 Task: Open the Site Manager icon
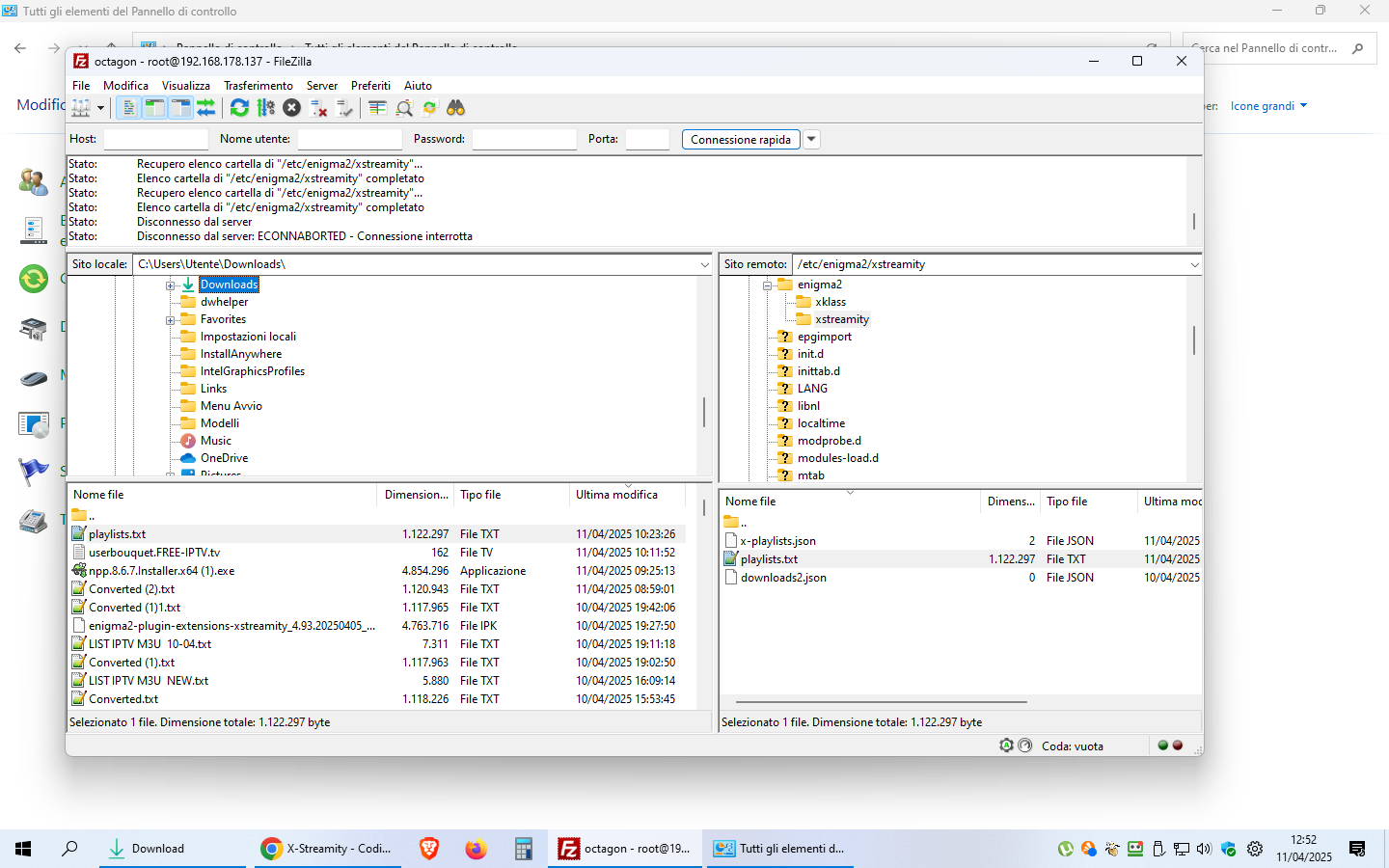[81, 108]
